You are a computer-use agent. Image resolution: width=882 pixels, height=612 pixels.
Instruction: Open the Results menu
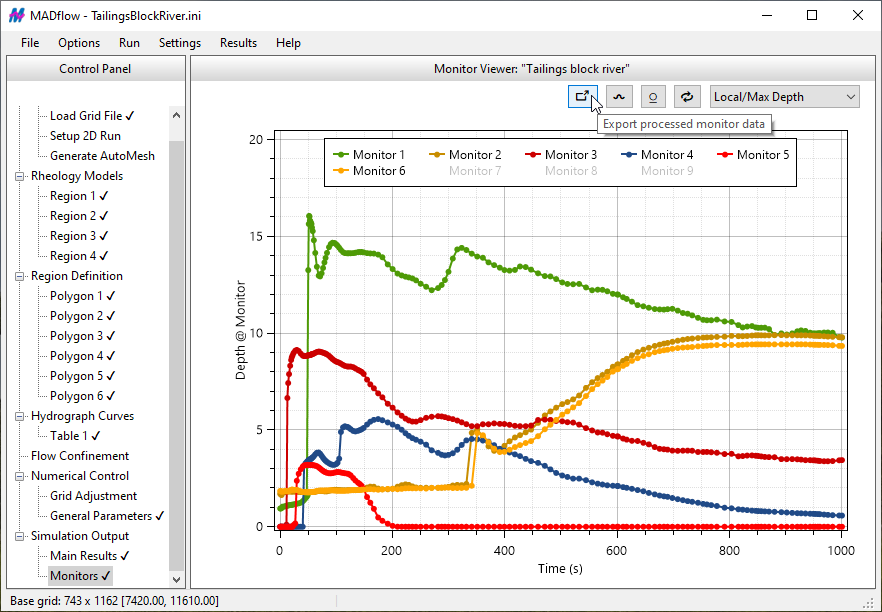(238, 43)
